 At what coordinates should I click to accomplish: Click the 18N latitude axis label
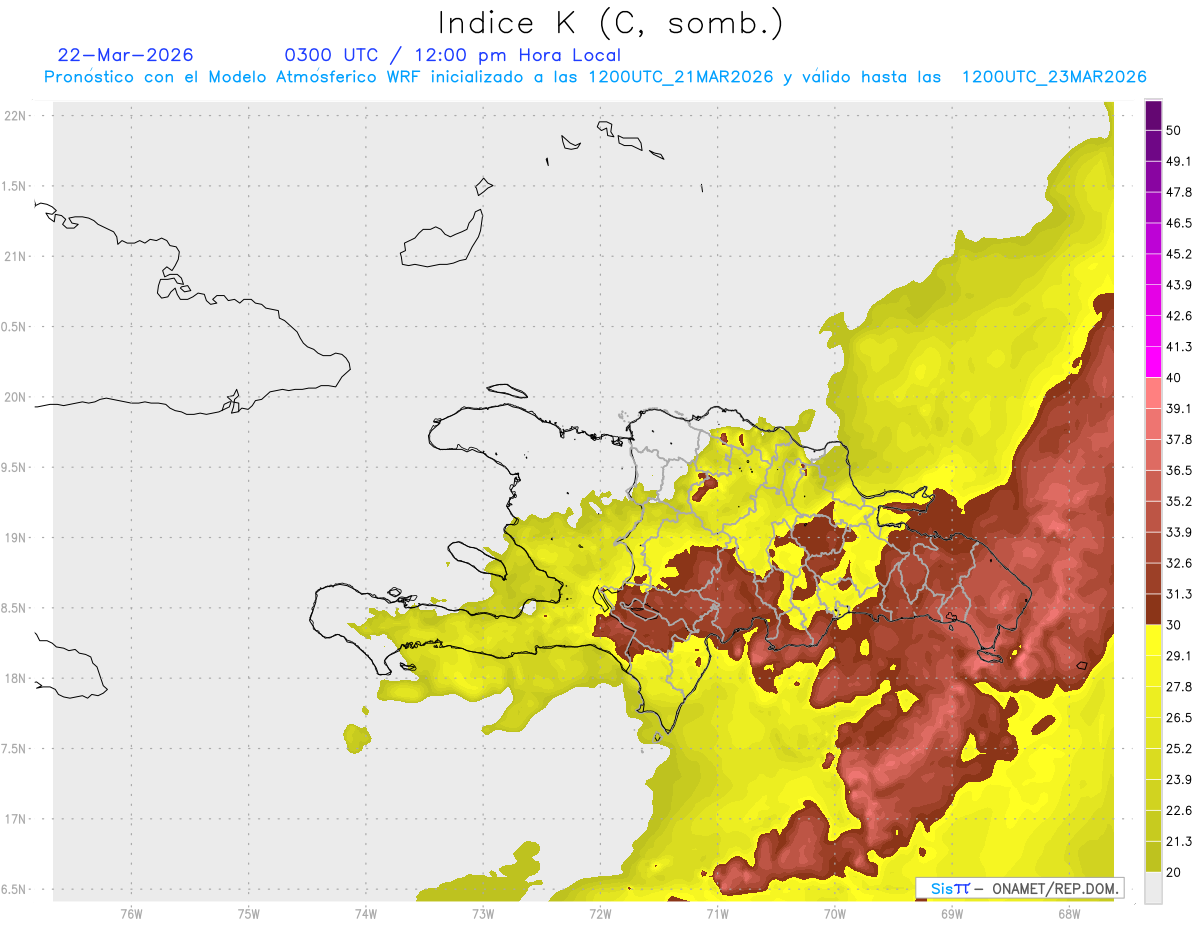tap(14, 678)
